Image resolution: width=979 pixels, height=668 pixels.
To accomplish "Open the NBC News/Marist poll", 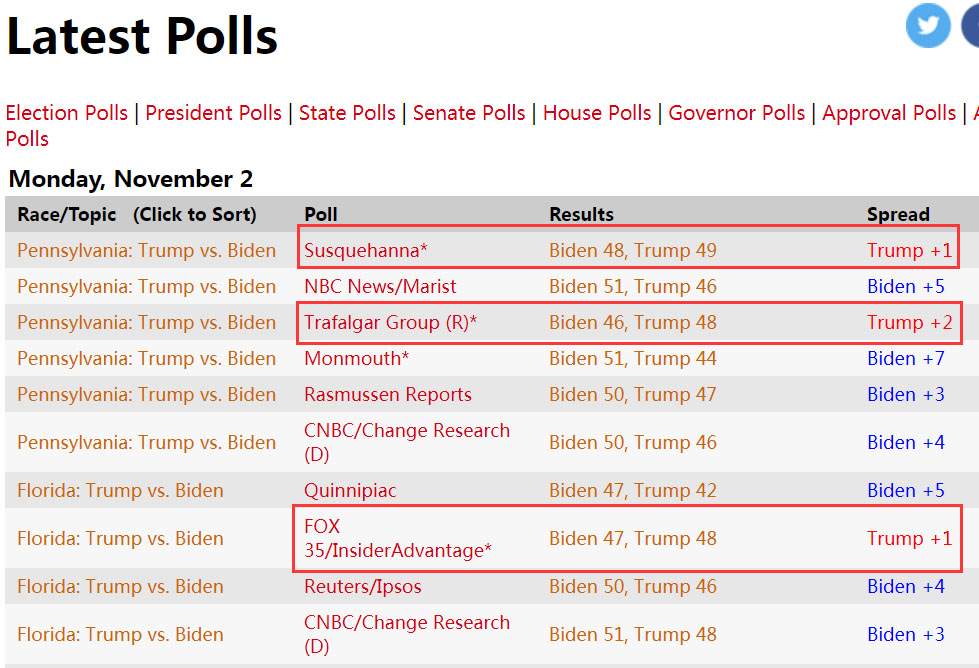I will click(380, 286).
